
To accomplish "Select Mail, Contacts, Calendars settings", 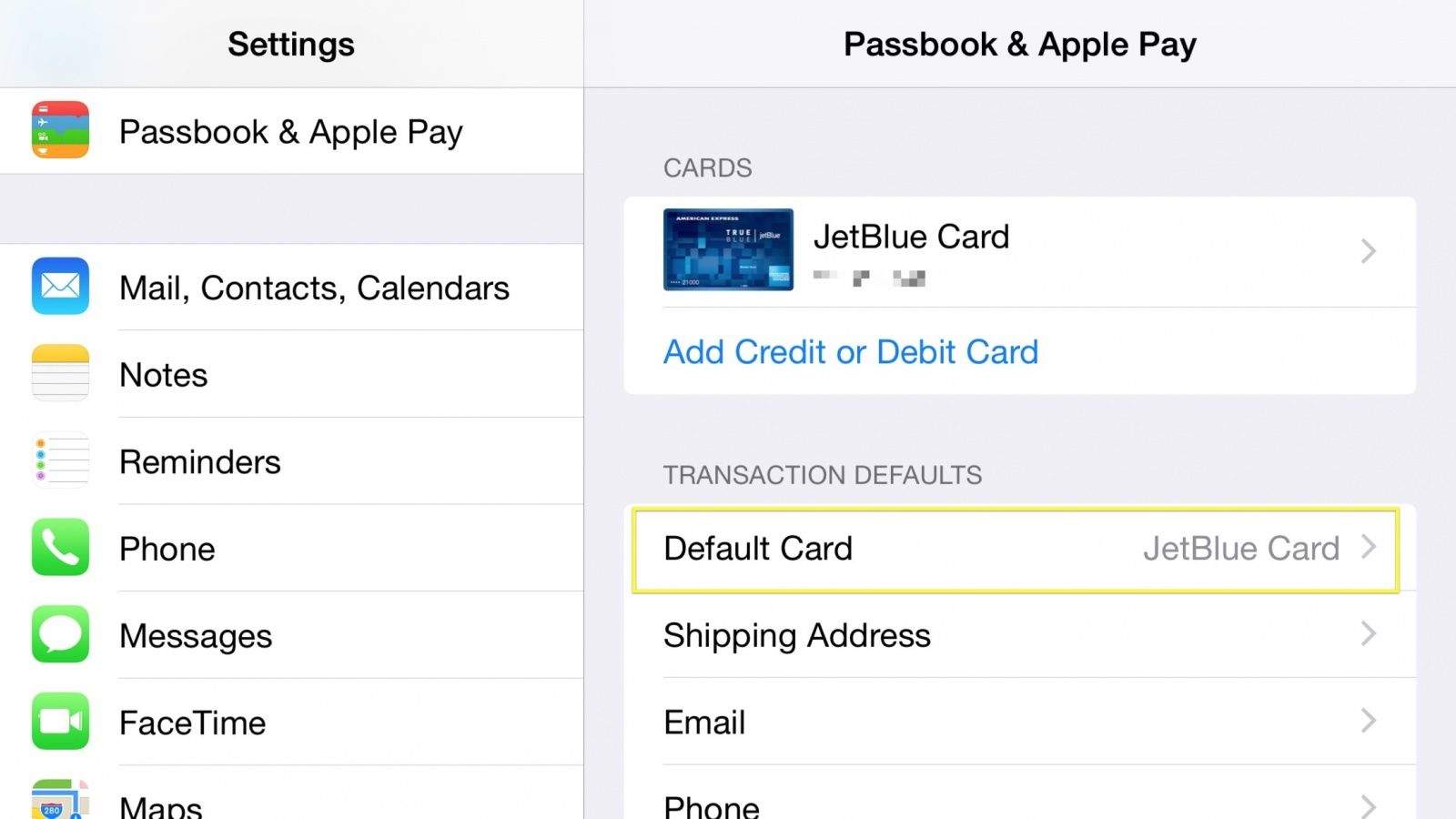I will [314, 288].
